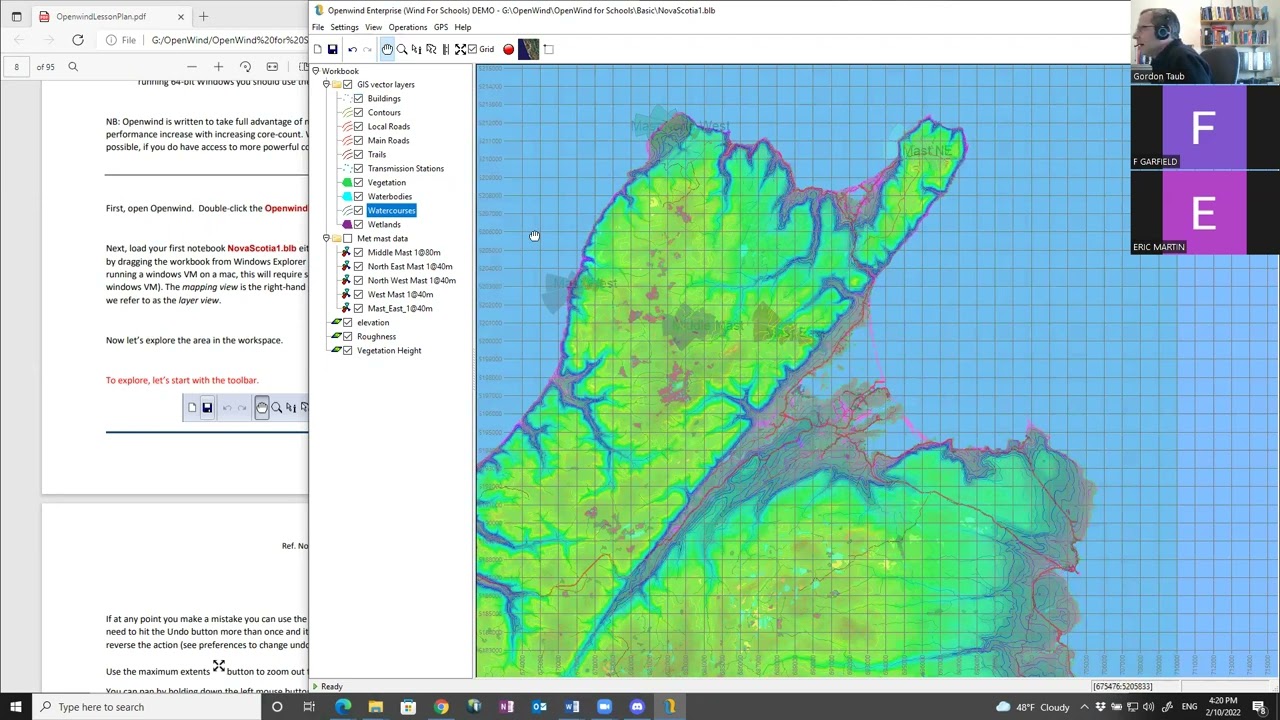Open Word from the taskbar
Viewport: 1280px width, 720px height.
coord(572,707)
